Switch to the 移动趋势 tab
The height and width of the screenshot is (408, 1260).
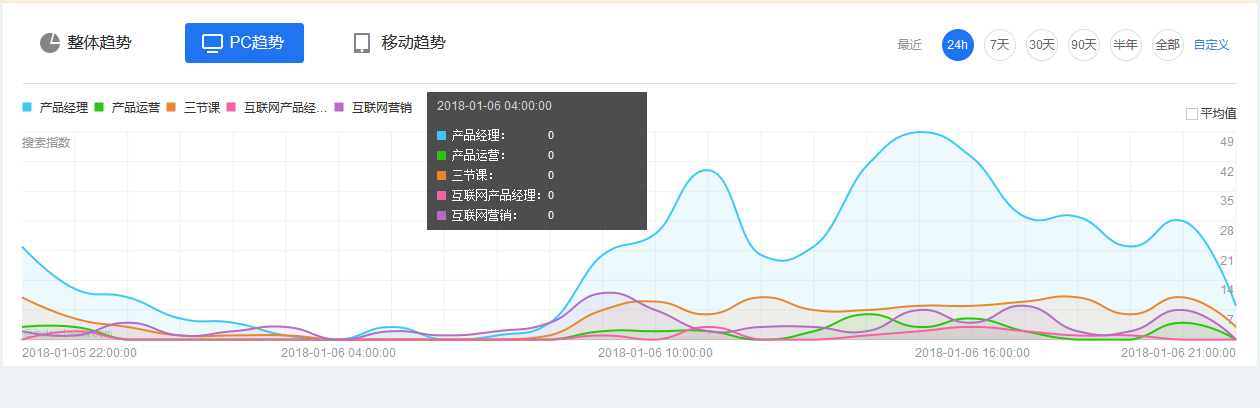click(399, 43)
